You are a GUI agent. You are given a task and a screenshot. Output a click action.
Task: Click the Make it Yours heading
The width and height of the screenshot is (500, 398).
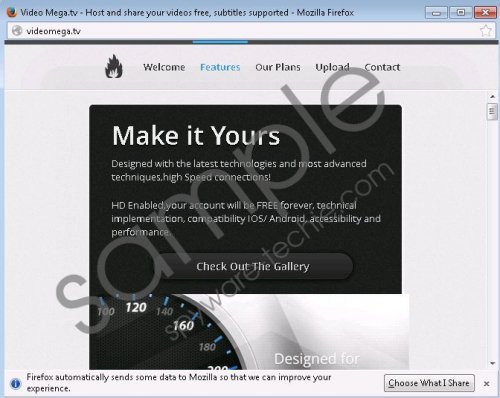[x=196, y=136]
